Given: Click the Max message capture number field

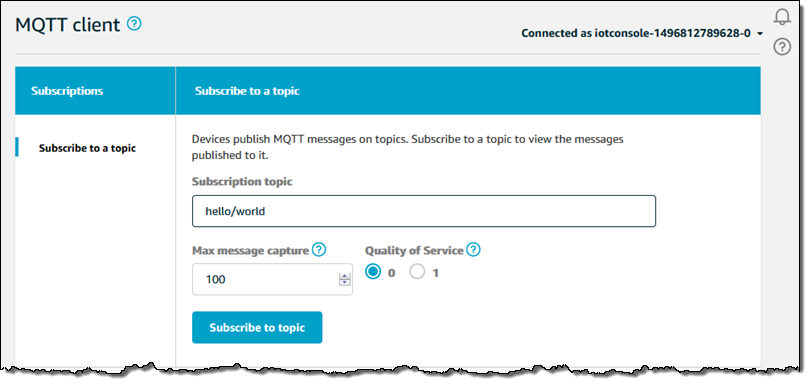Looking at the screenshot, I should click(272, 279).
